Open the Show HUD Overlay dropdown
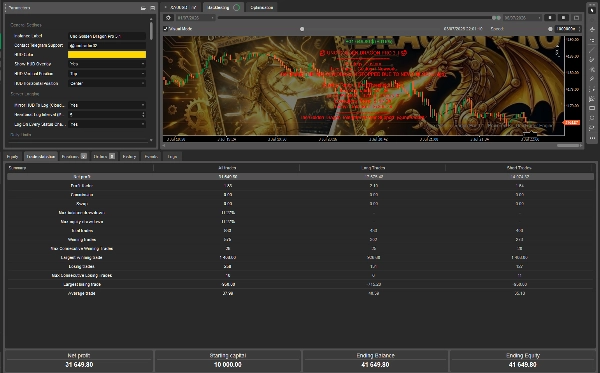 pos(107,64)
